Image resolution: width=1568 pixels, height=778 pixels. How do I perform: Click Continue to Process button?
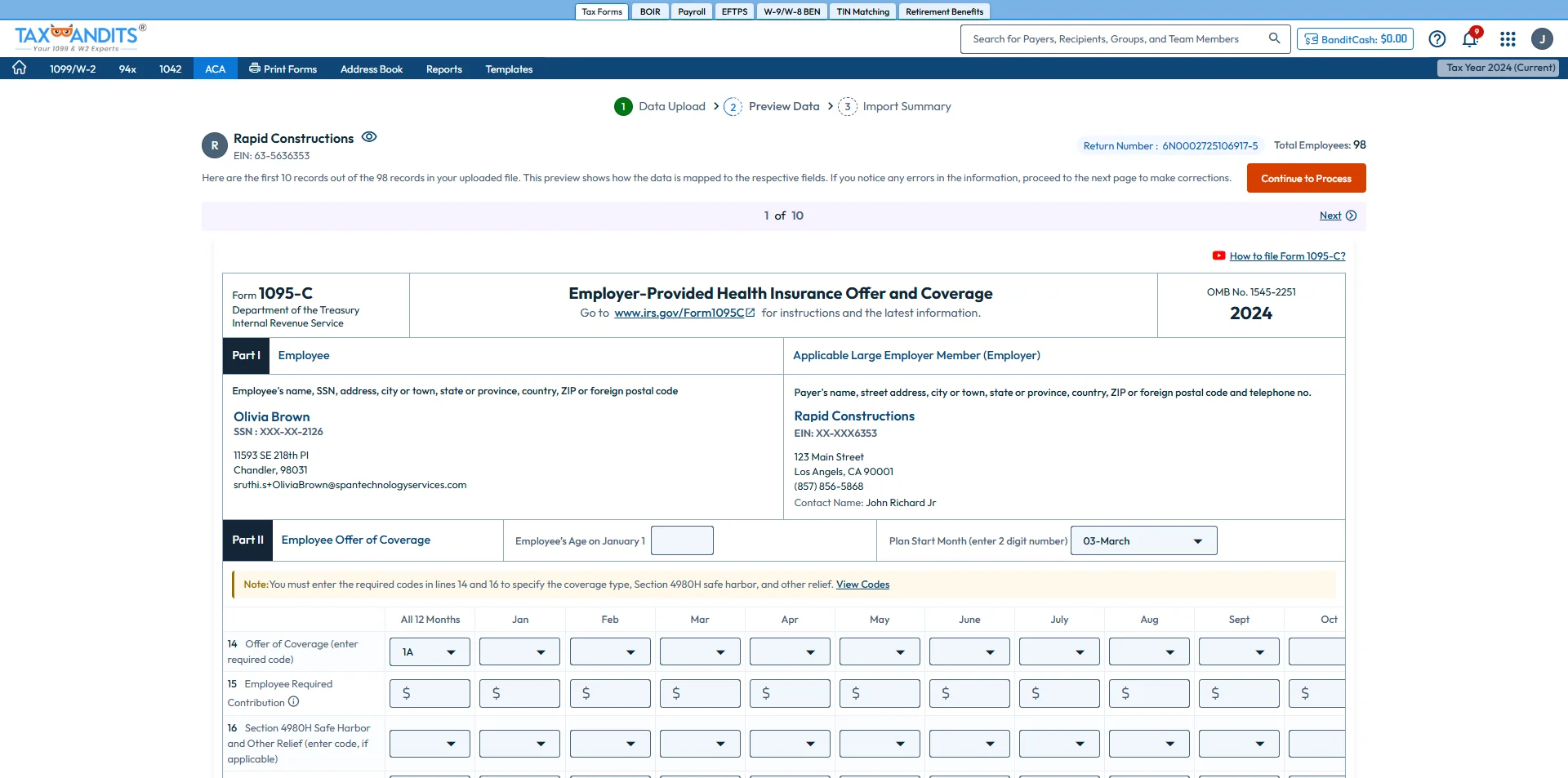(x=1306, y=178)
